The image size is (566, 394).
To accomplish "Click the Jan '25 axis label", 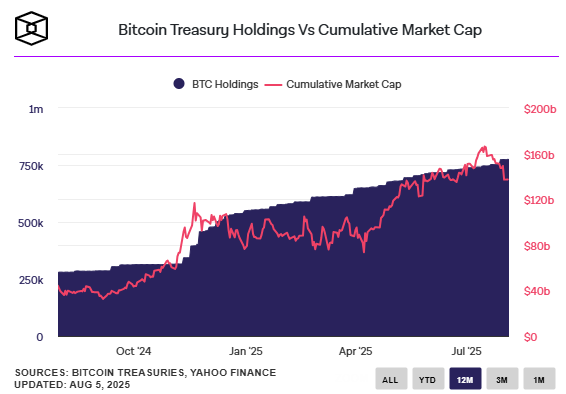I will 246,351.
